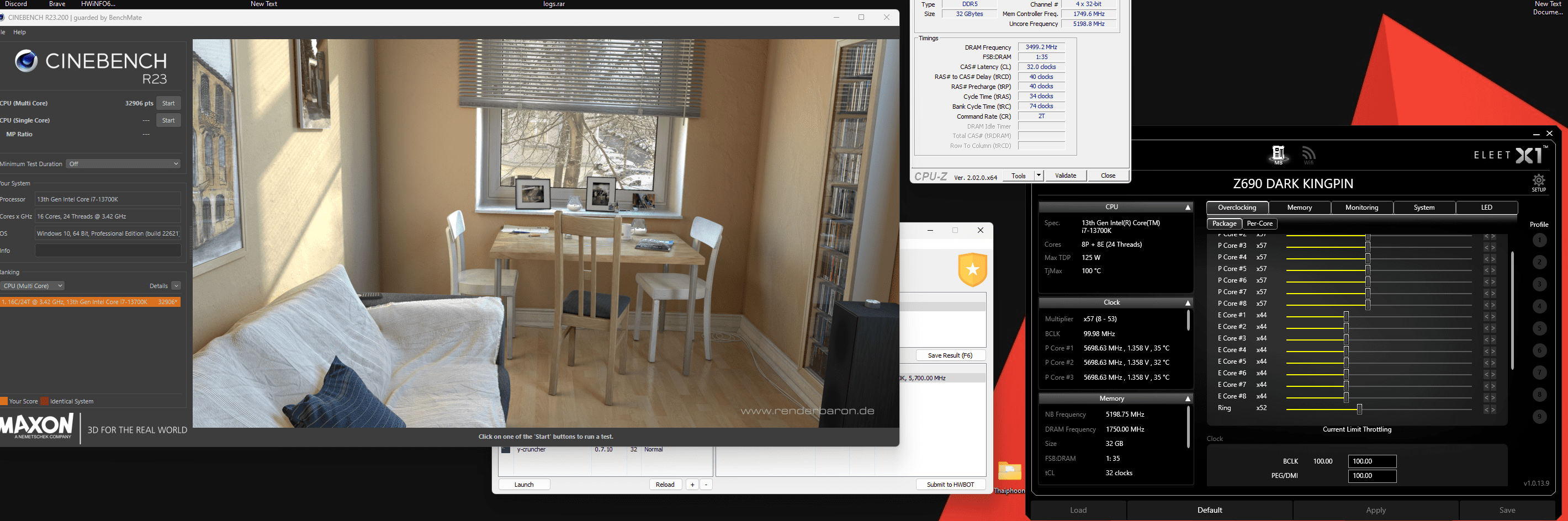Viewport: 1568px width, 521px height.
Task: Switch to the System tab
Action: (1424, 208)
